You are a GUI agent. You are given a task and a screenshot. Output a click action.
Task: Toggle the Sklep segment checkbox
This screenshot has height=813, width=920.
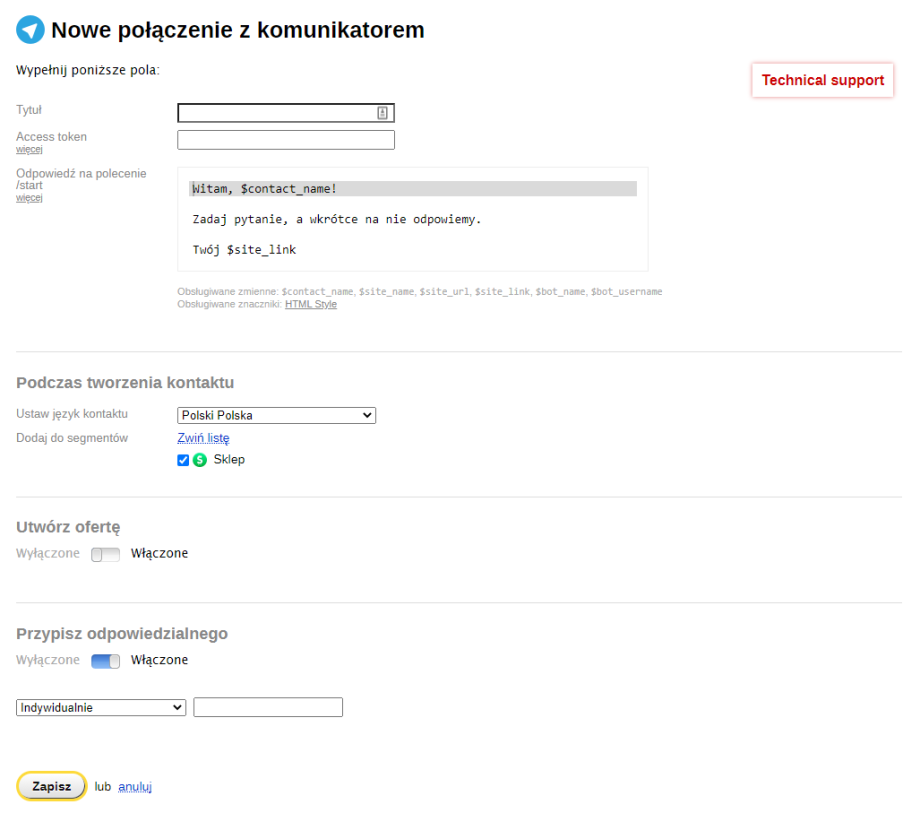point(183,460)
